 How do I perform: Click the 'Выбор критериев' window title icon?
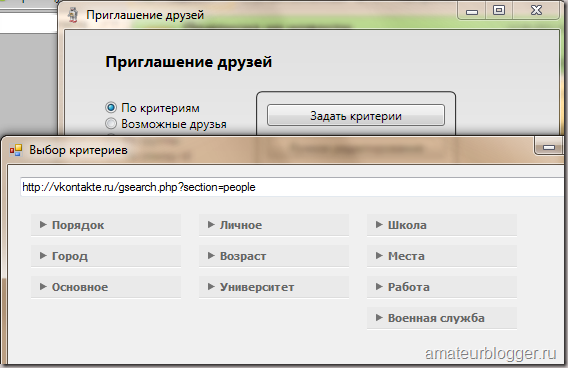pos(16,150)
